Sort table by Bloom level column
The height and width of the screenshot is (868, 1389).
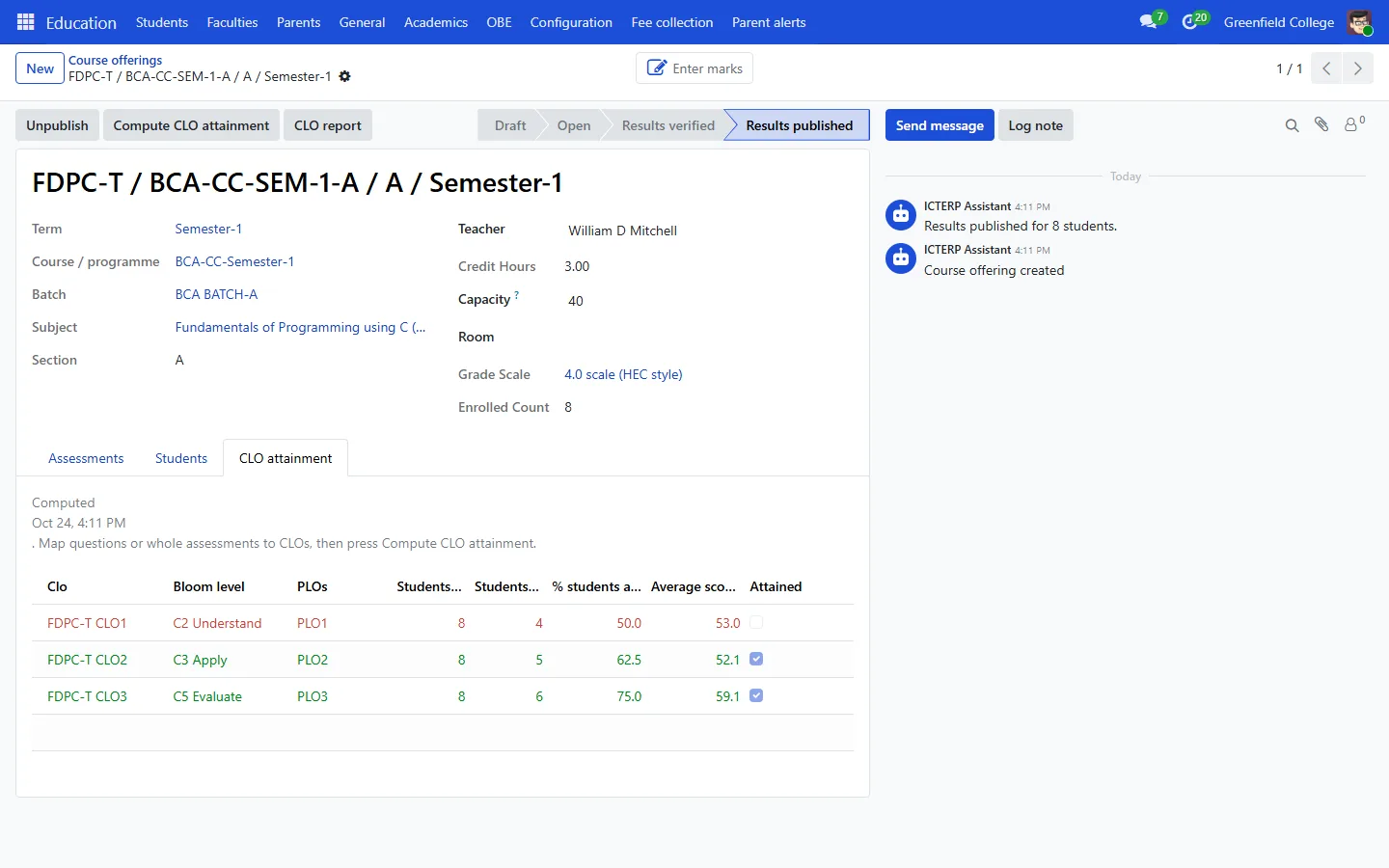(x=209, y=586)
